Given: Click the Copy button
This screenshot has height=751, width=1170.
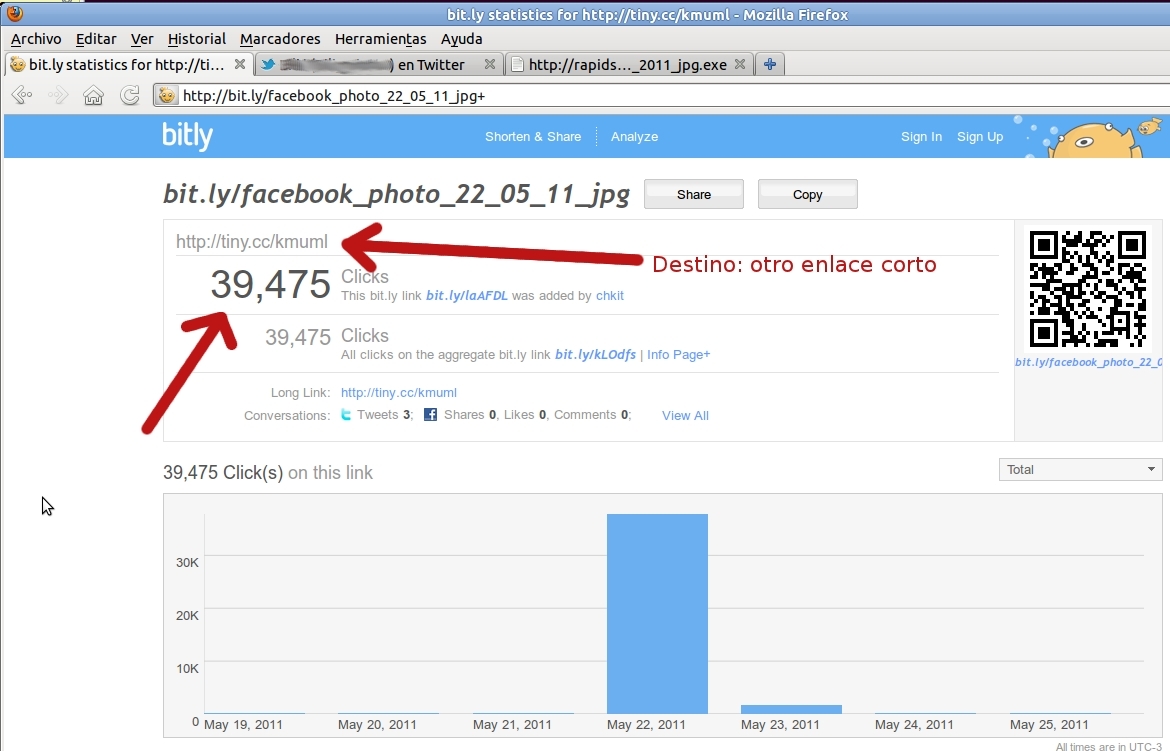Looking at the screenshot, I should pos(807,194).
